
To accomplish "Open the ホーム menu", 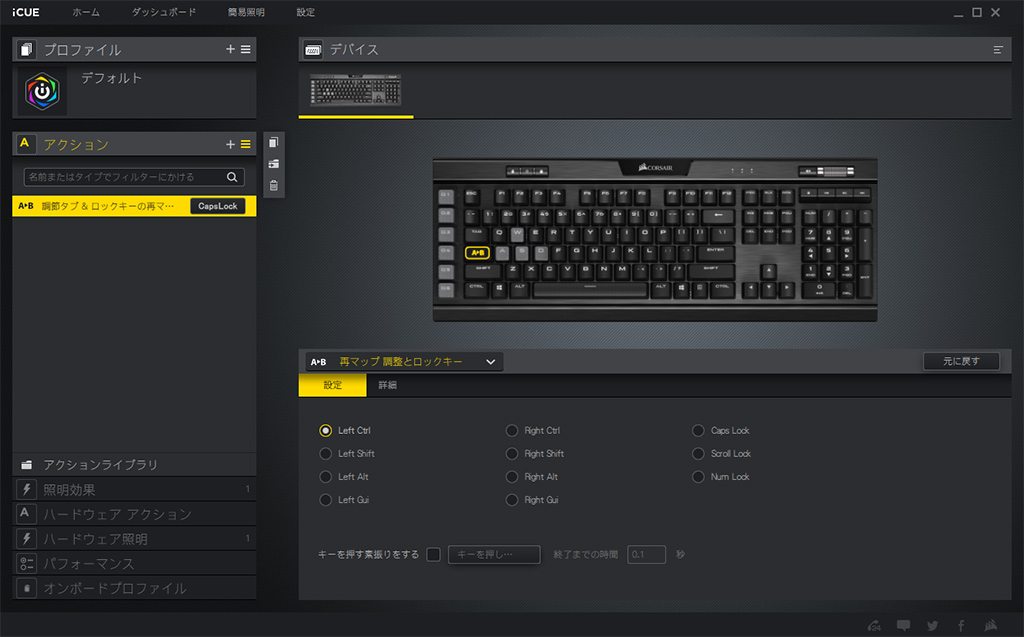I will point(86,12).
